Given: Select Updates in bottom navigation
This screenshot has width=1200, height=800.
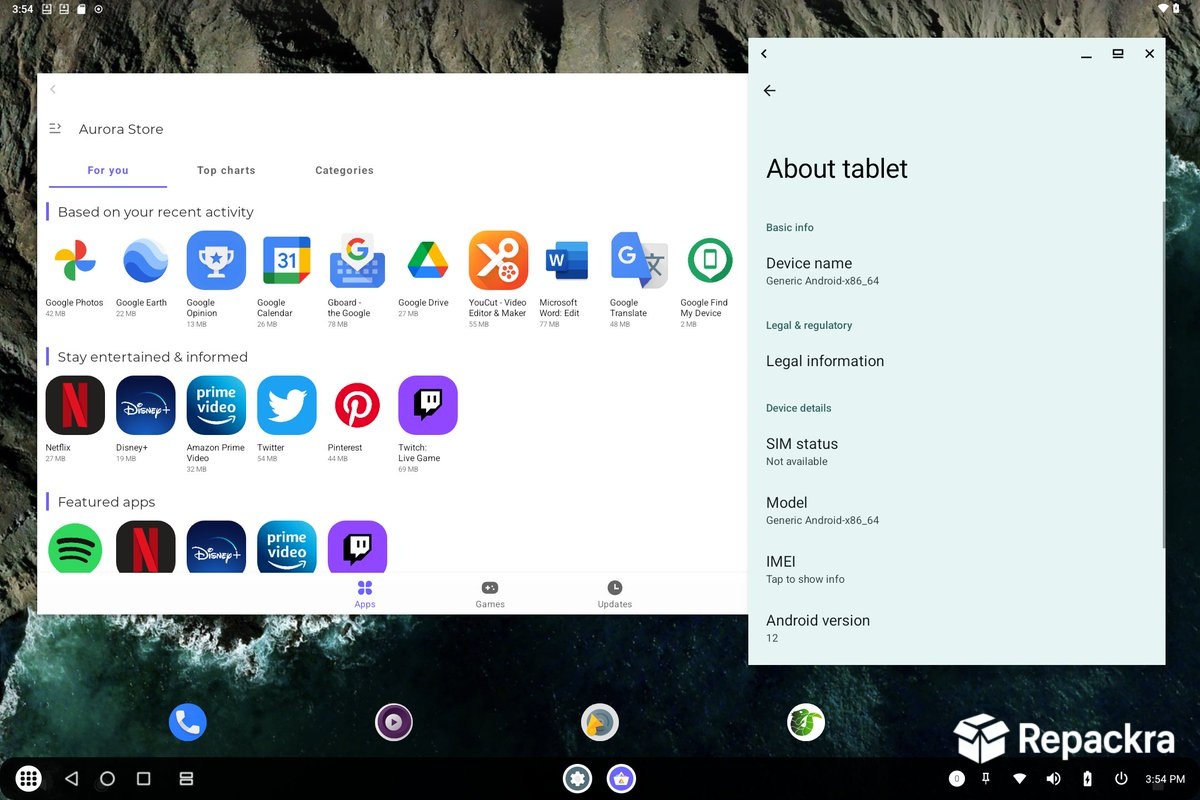Looking at the screenshot, I should [x=615, y=594].
